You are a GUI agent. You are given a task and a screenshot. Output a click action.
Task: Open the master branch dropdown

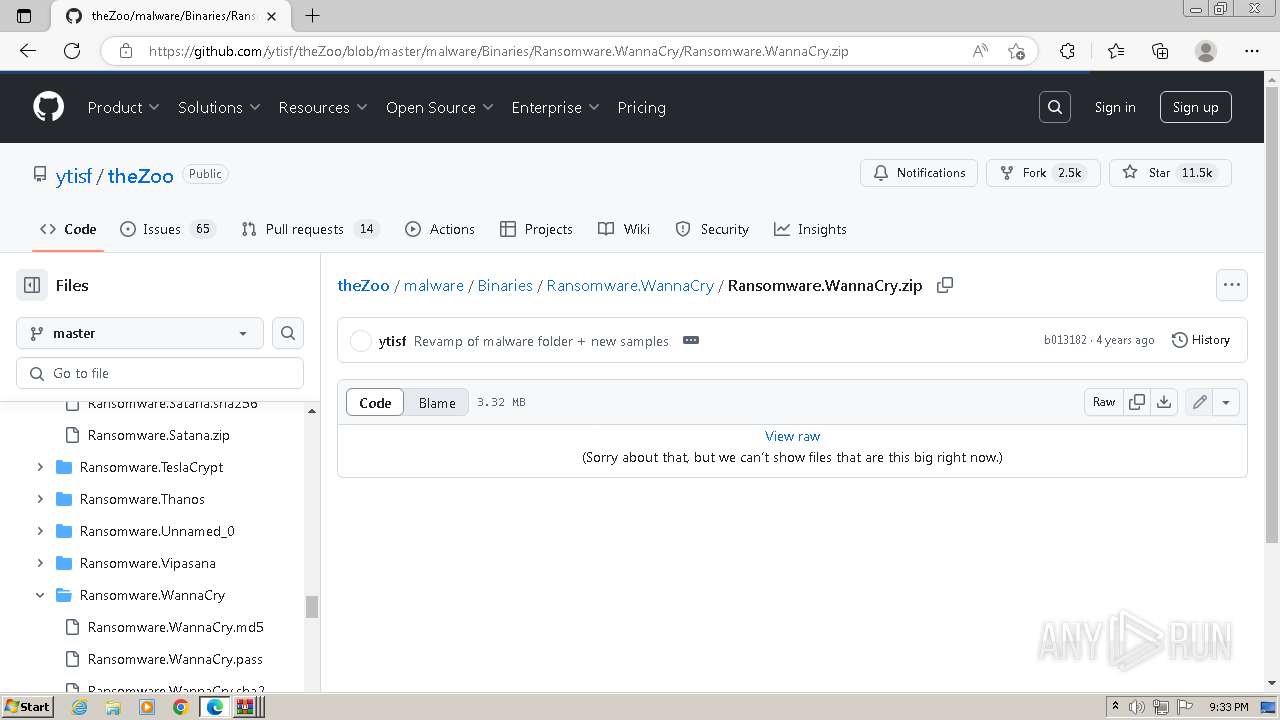[140, 333]
